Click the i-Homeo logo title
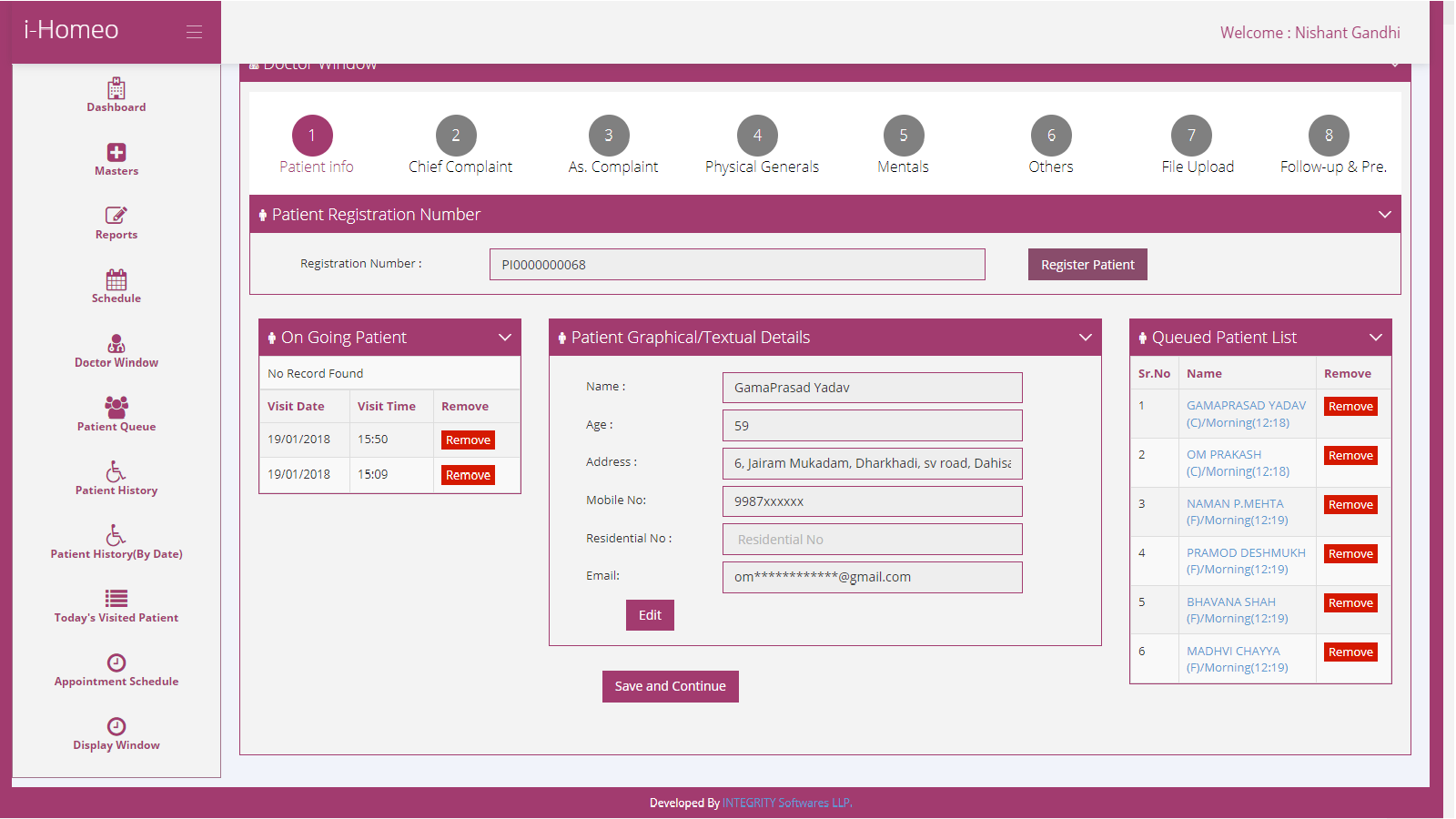Screen dimensions: 1456x819 [x=71, y=30]
